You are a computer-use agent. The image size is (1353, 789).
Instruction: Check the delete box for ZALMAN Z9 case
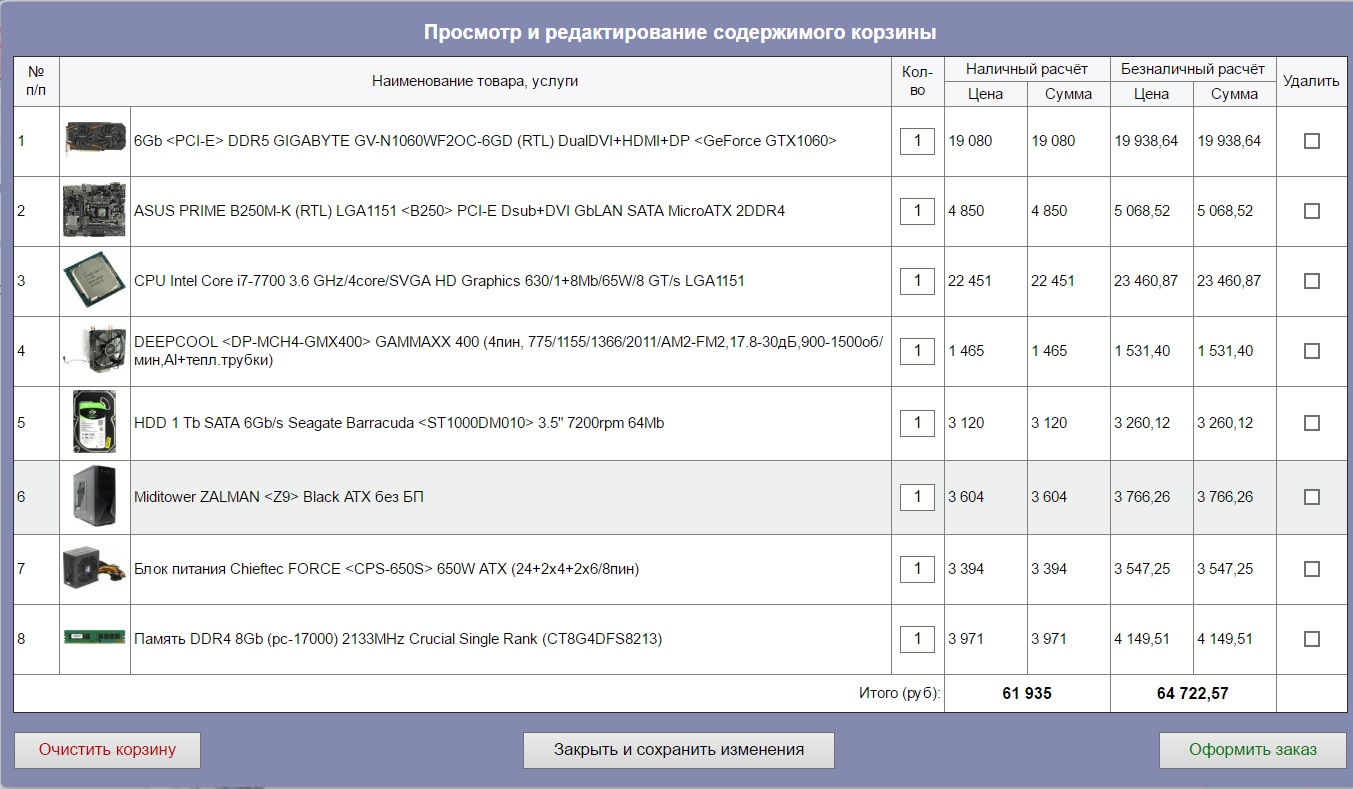click(1311, 497)
